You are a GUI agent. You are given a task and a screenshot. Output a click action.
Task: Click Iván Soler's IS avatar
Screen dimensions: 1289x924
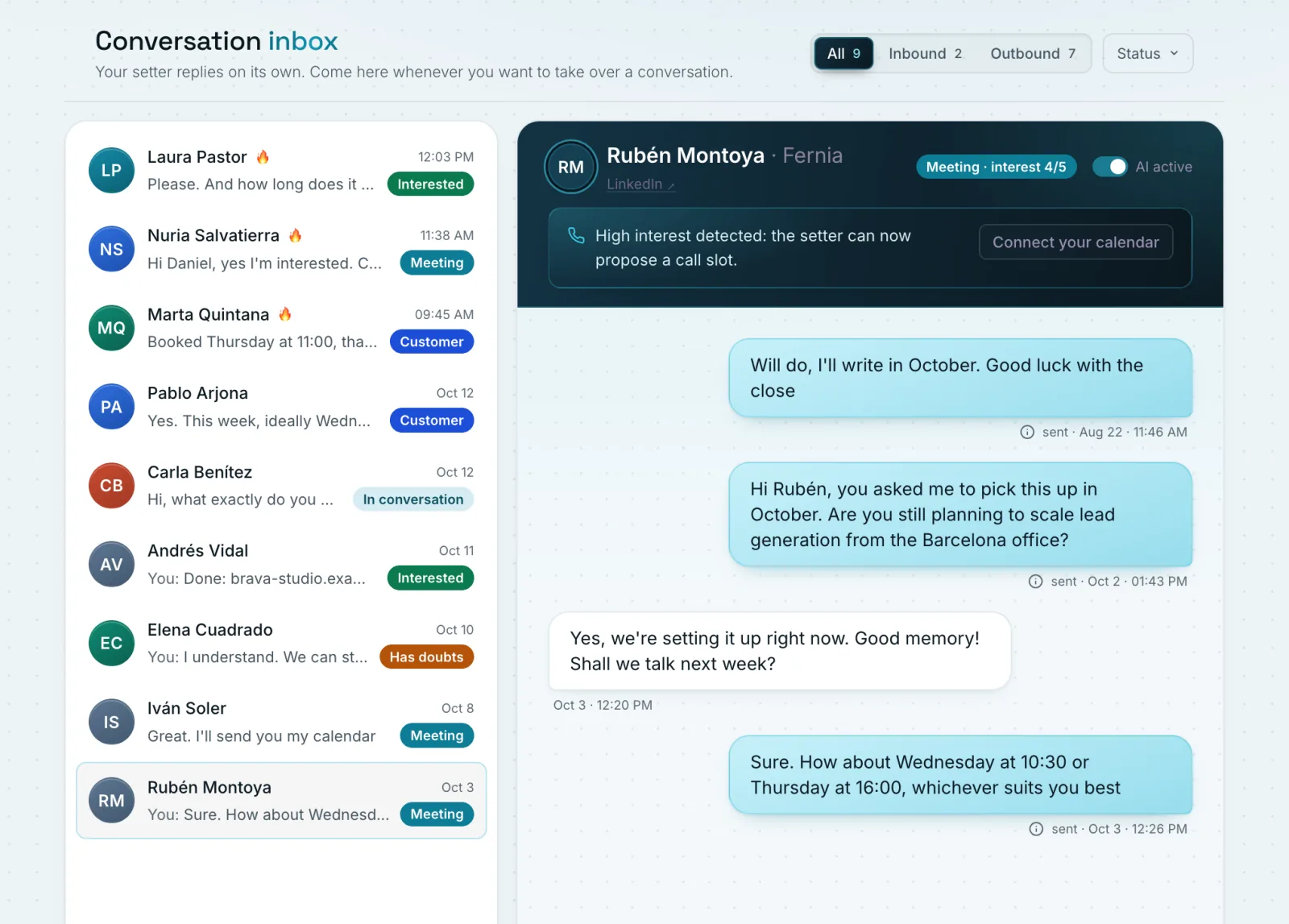pos(111,722)
